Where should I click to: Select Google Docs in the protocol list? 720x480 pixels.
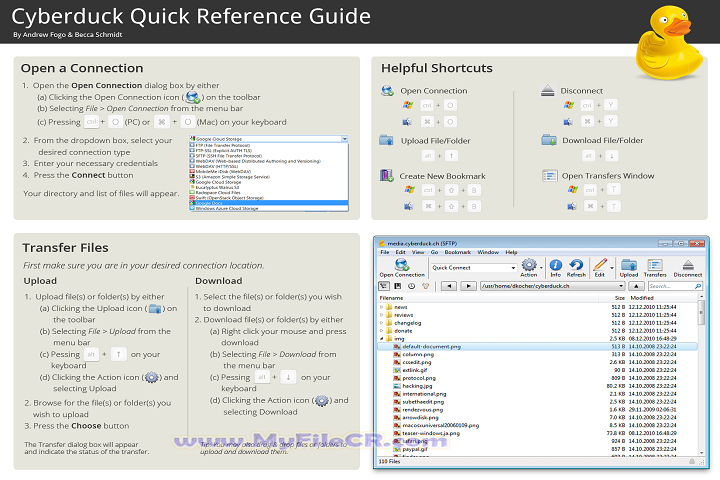[269, 203]
